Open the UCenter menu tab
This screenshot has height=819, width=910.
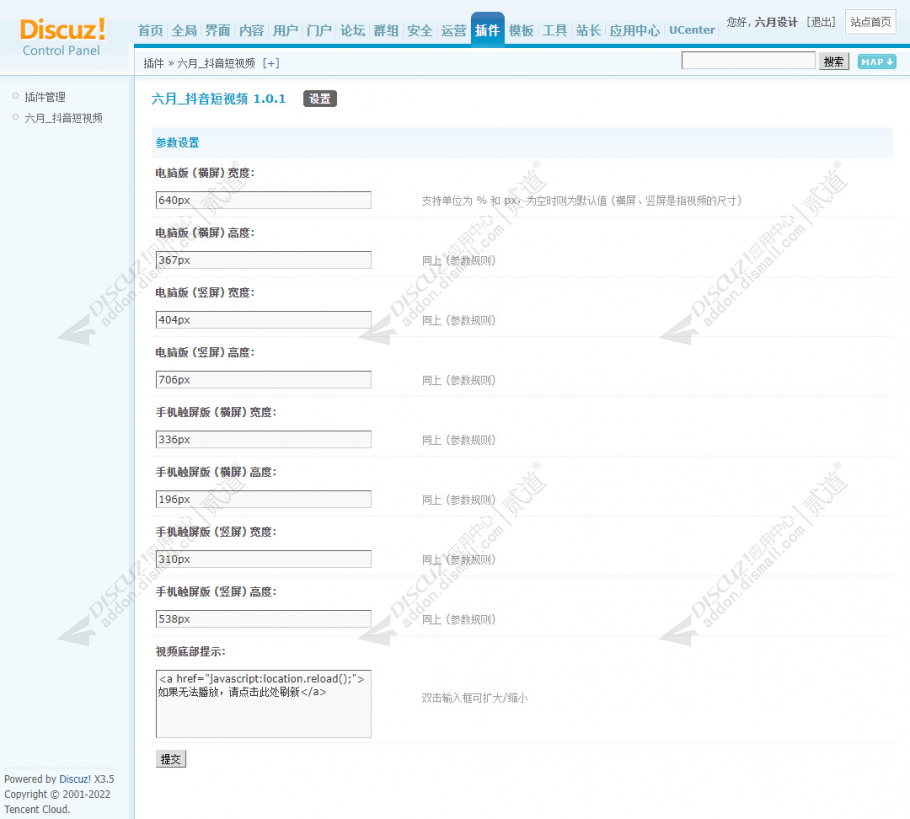(x=692, y=30)
